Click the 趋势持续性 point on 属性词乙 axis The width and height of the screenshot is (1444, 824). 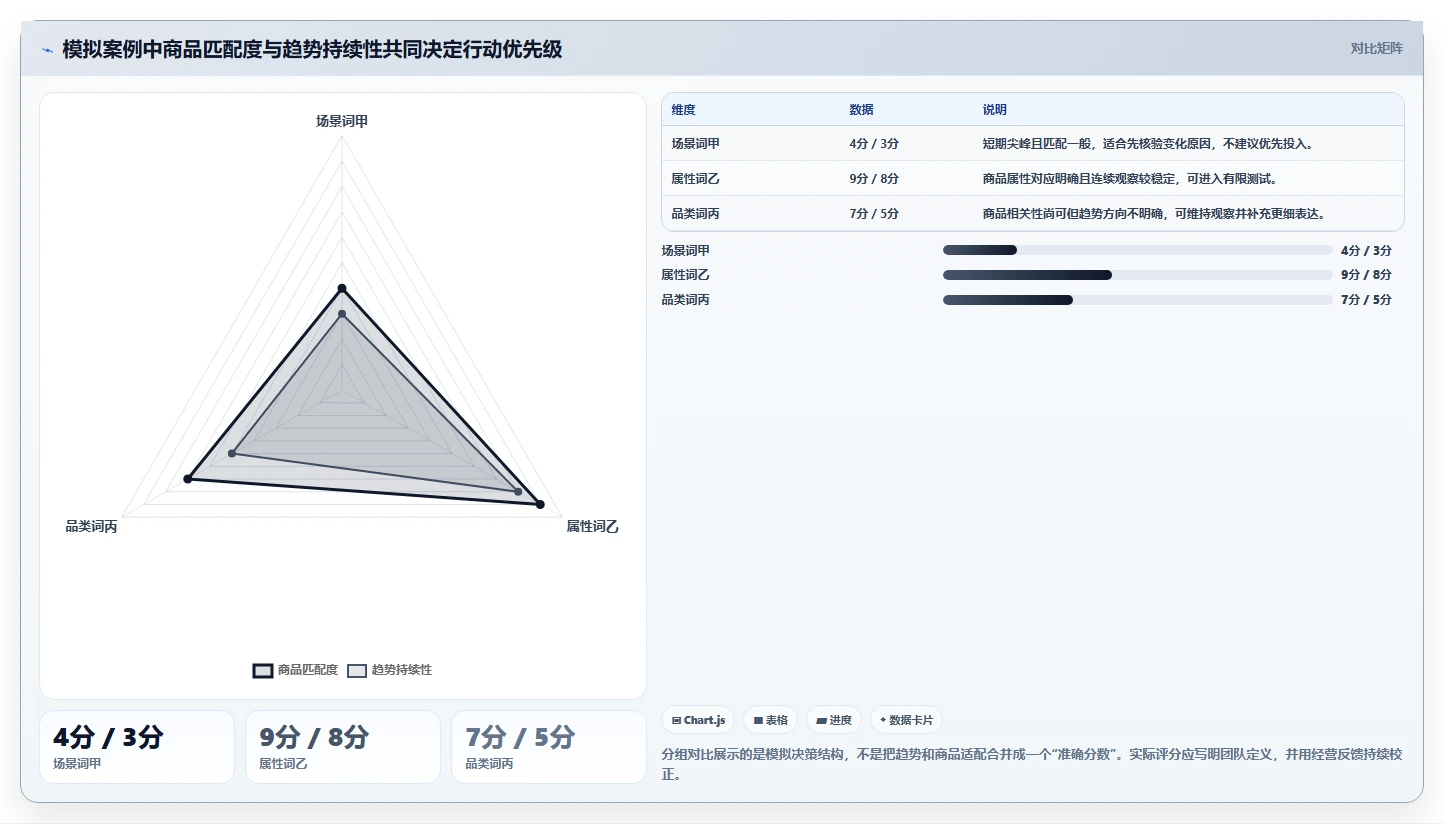pyautogui.click(x=518, y=492)
